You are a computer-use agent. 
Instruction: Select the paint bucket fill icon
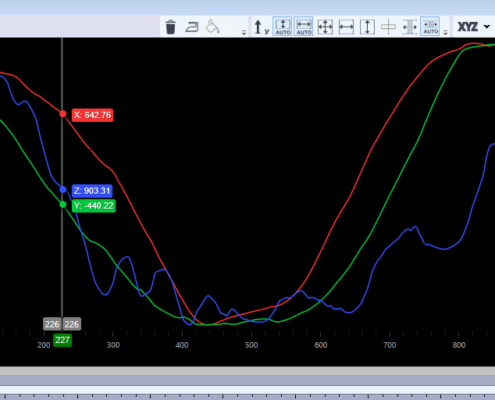coord(212,27)
